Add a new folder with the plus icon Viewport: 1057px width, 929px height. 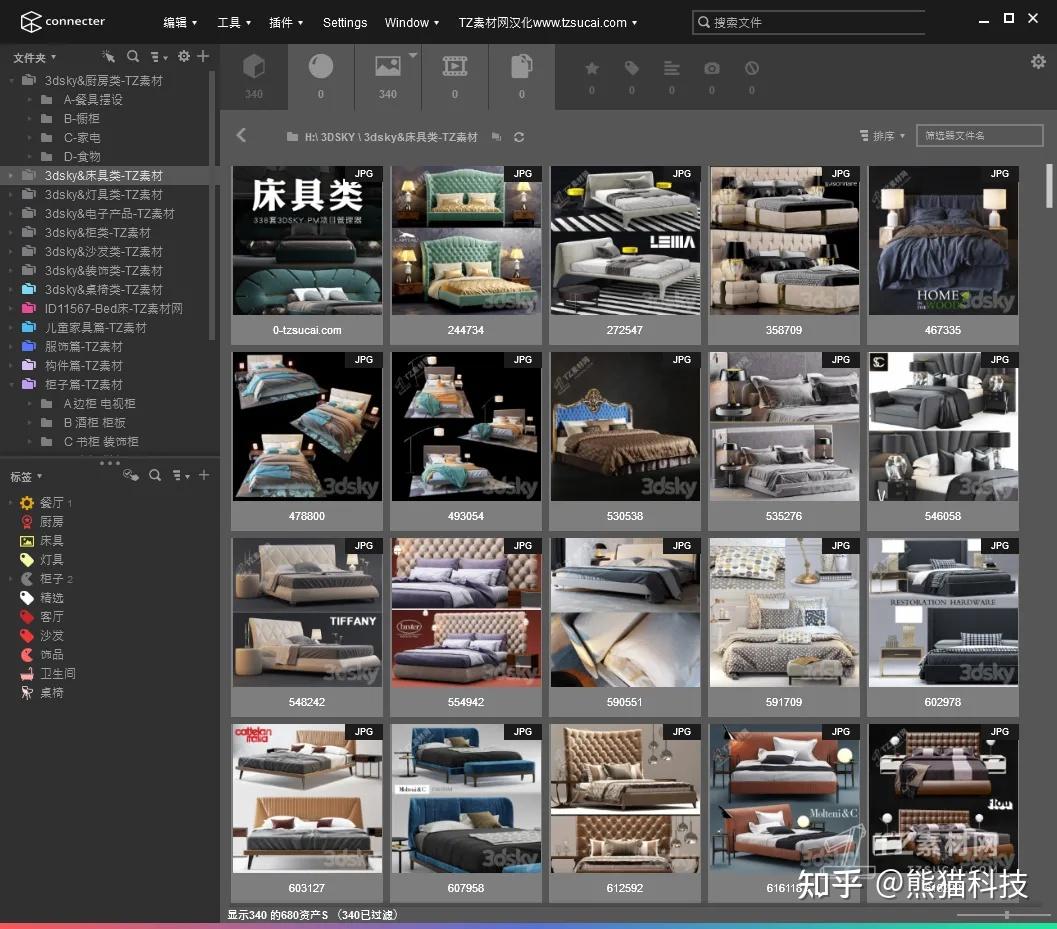[x=203, y=57]
